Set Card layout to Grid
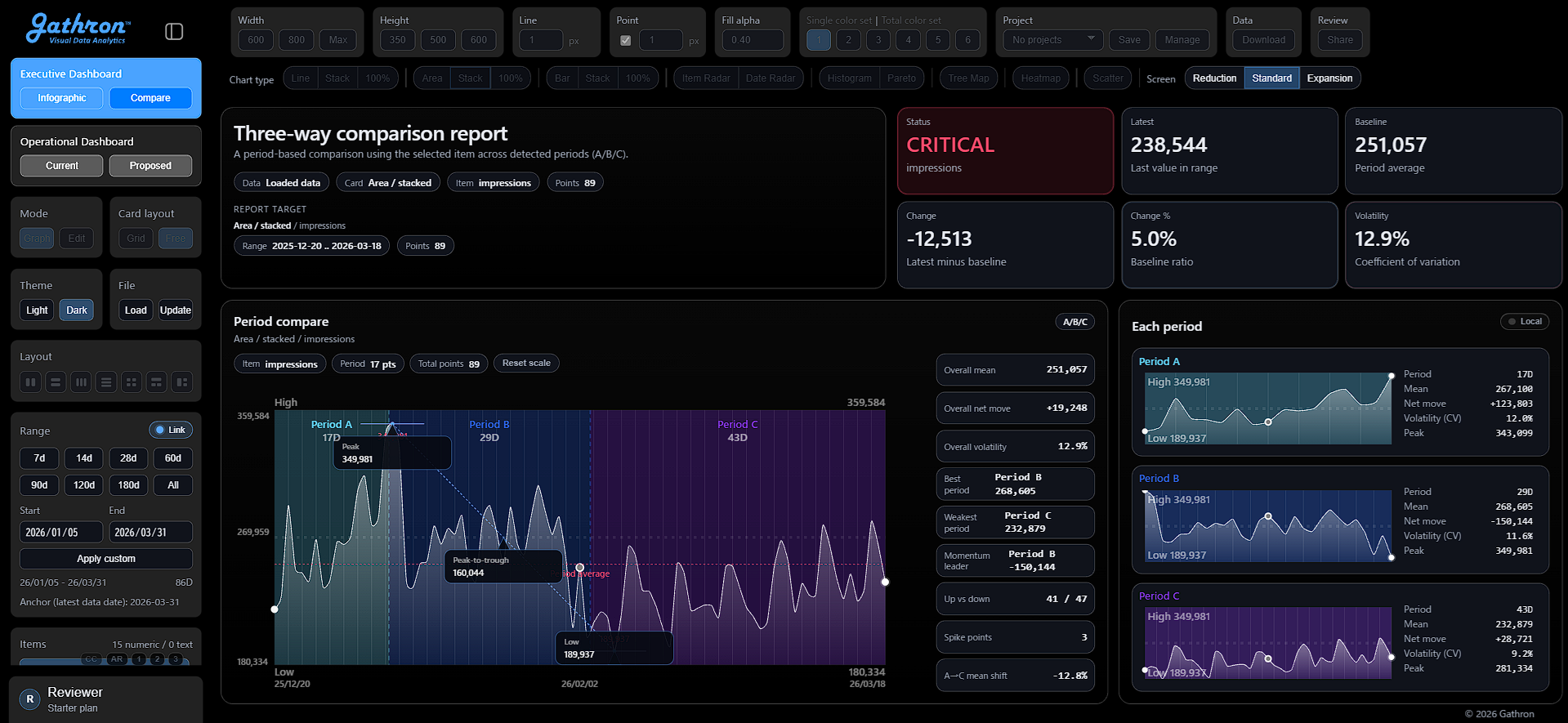 [136, 239]
